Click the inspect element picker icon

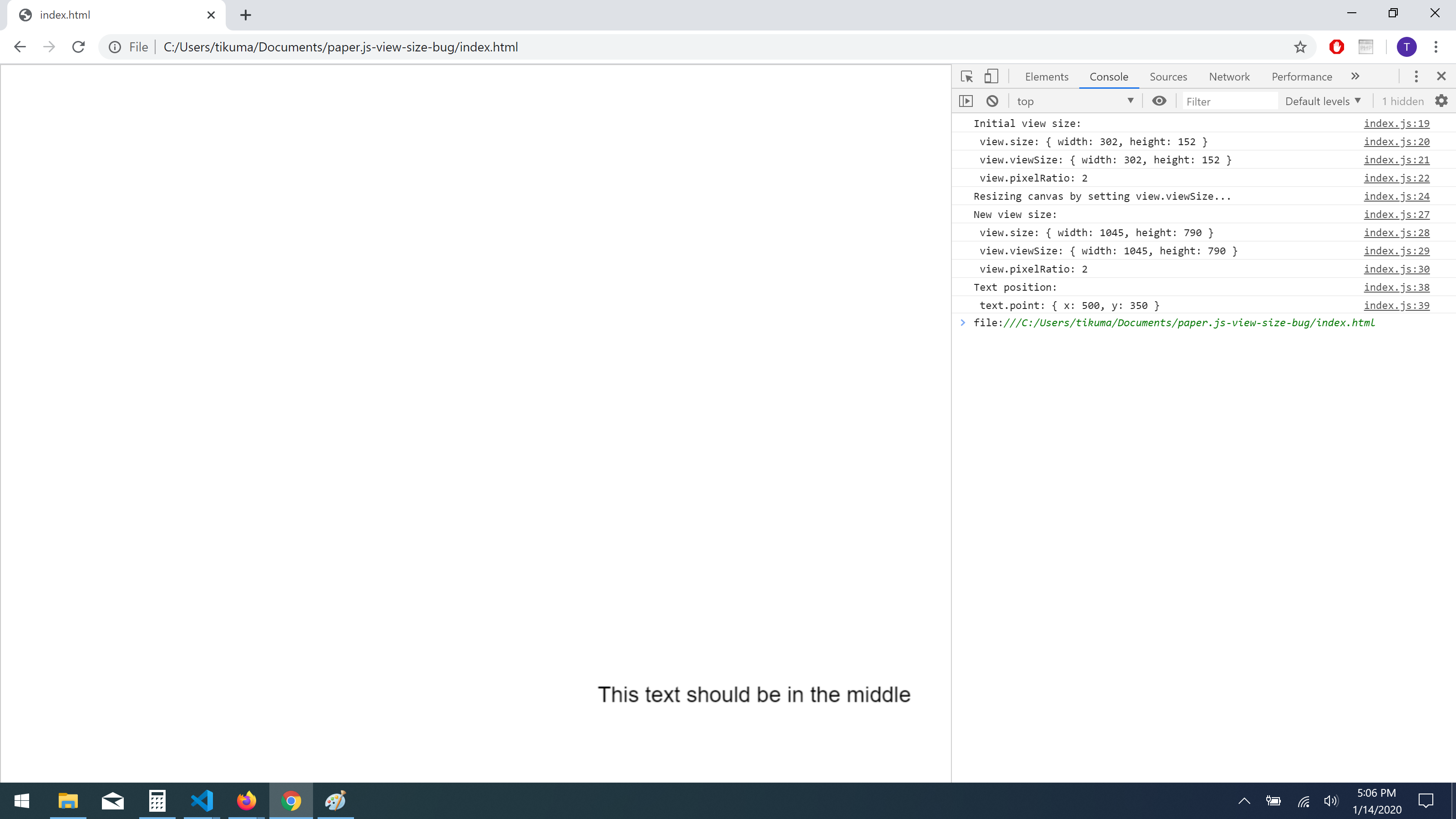(966, 76)
